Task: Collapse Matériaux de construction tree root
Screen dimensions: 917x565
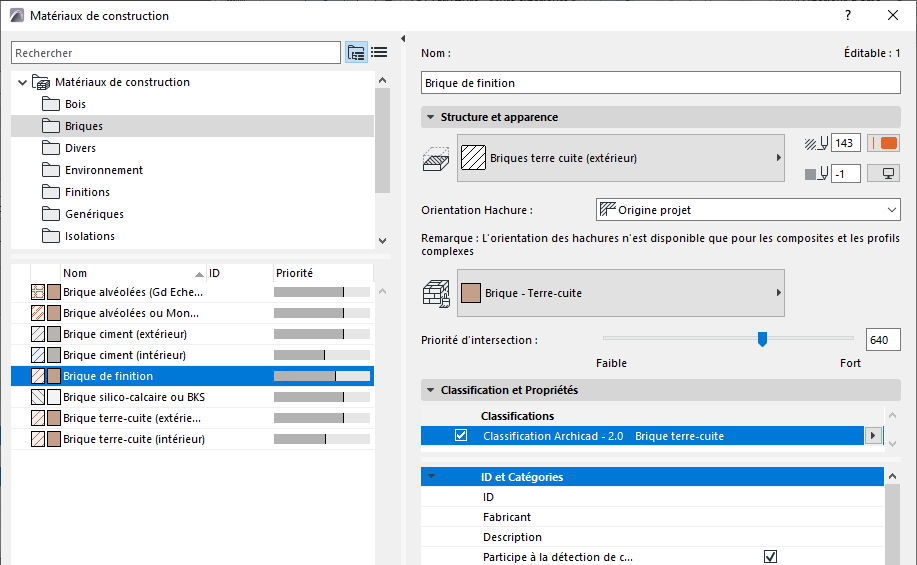Action: click(22, 82)
